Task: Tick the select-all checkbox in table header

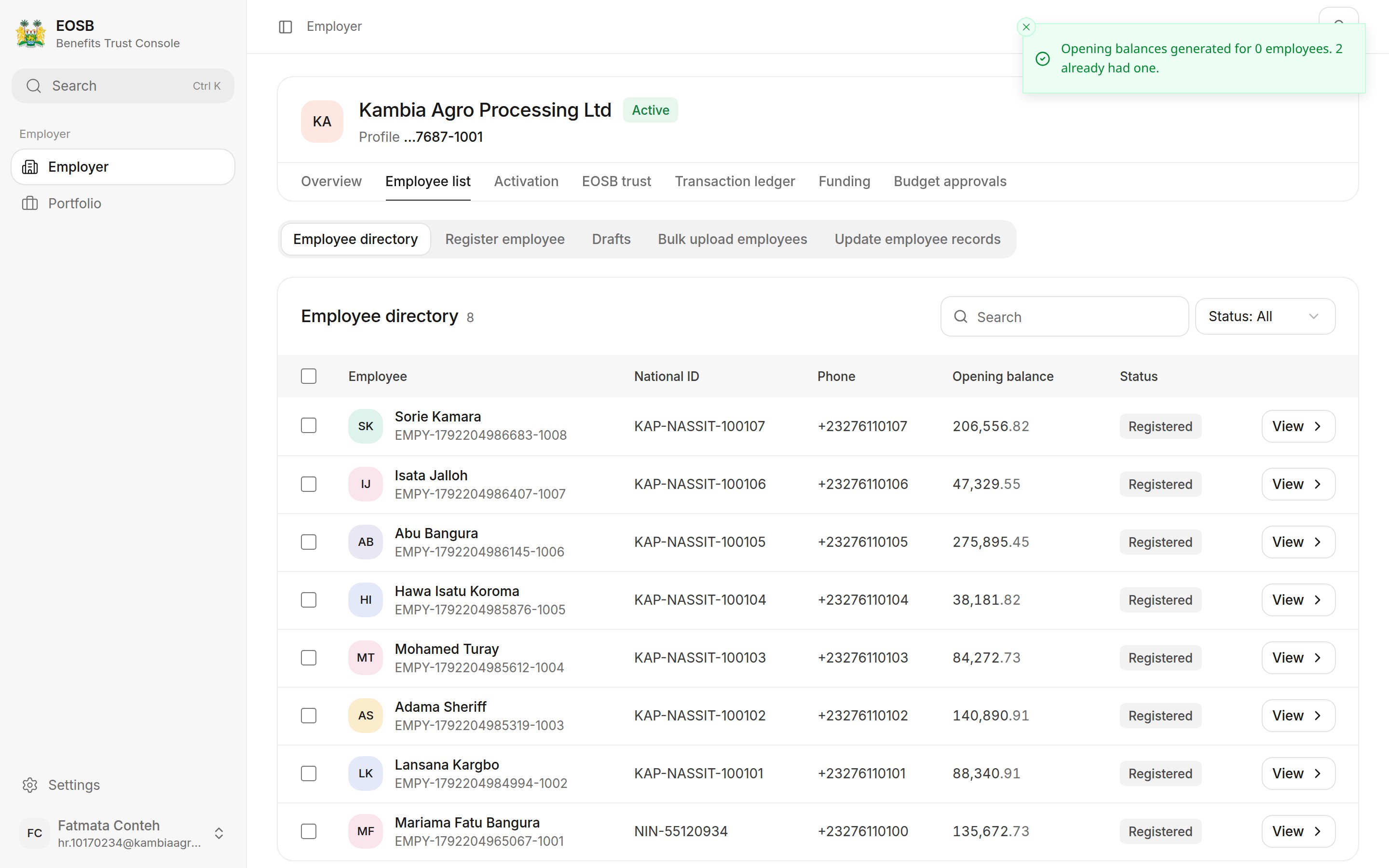Action: click(309, 376)
